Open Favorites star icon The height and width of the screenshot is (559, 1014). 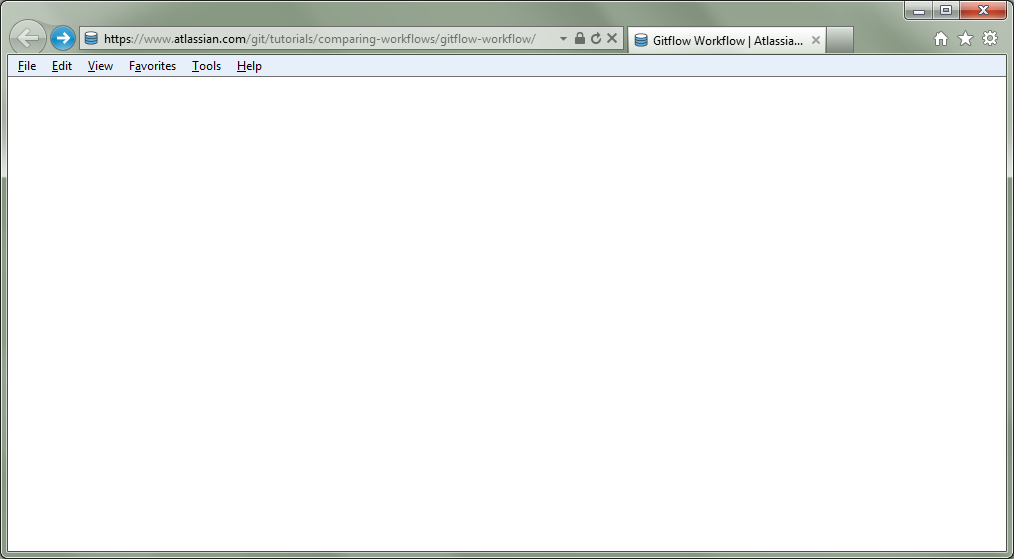965,39
